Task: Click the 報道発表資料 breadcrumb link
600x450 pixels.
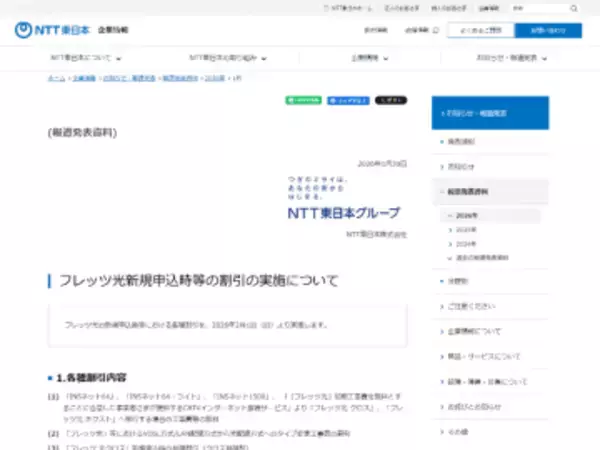Action: 180,78
